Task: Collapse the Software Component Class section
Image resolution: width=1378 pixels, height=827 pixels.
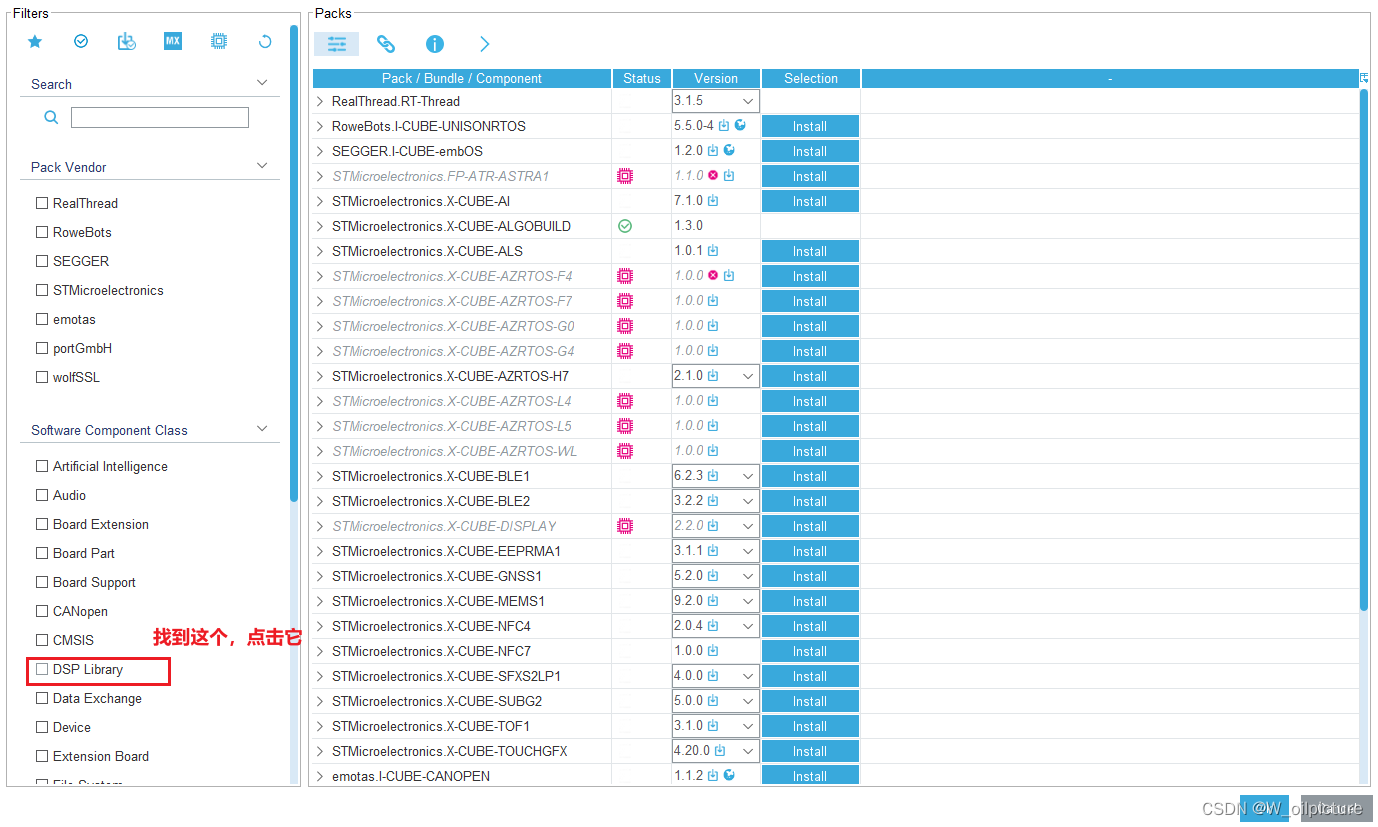Action: coord(263,429)
